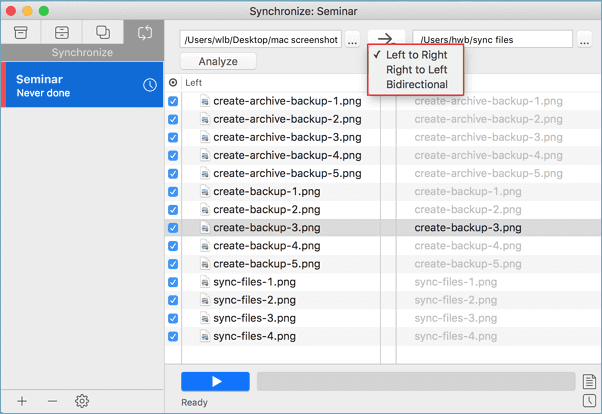
Task: Uncheck the sync-files-4.png checkbox
Action: tap(174, 336)
